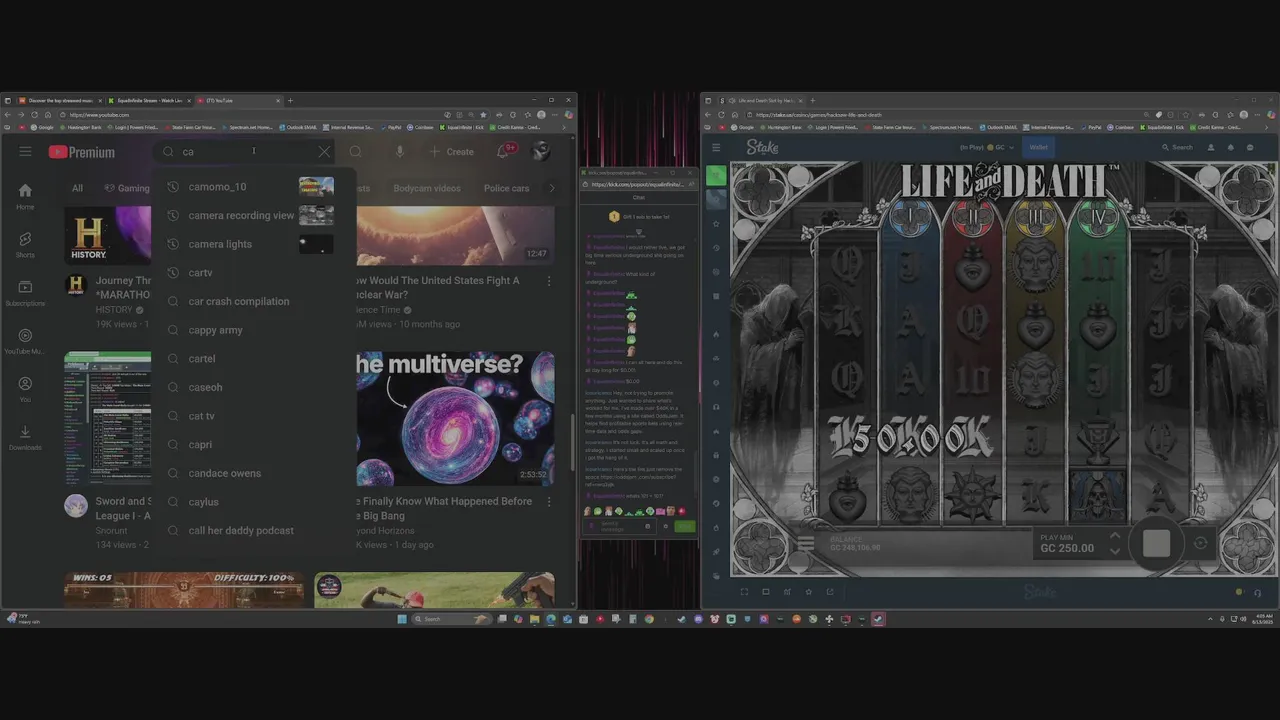Image resolution: width=1280 pixels, height=720 pixels.
Task: Start YouTube voice search with microphone
Action: coord(399,152)
